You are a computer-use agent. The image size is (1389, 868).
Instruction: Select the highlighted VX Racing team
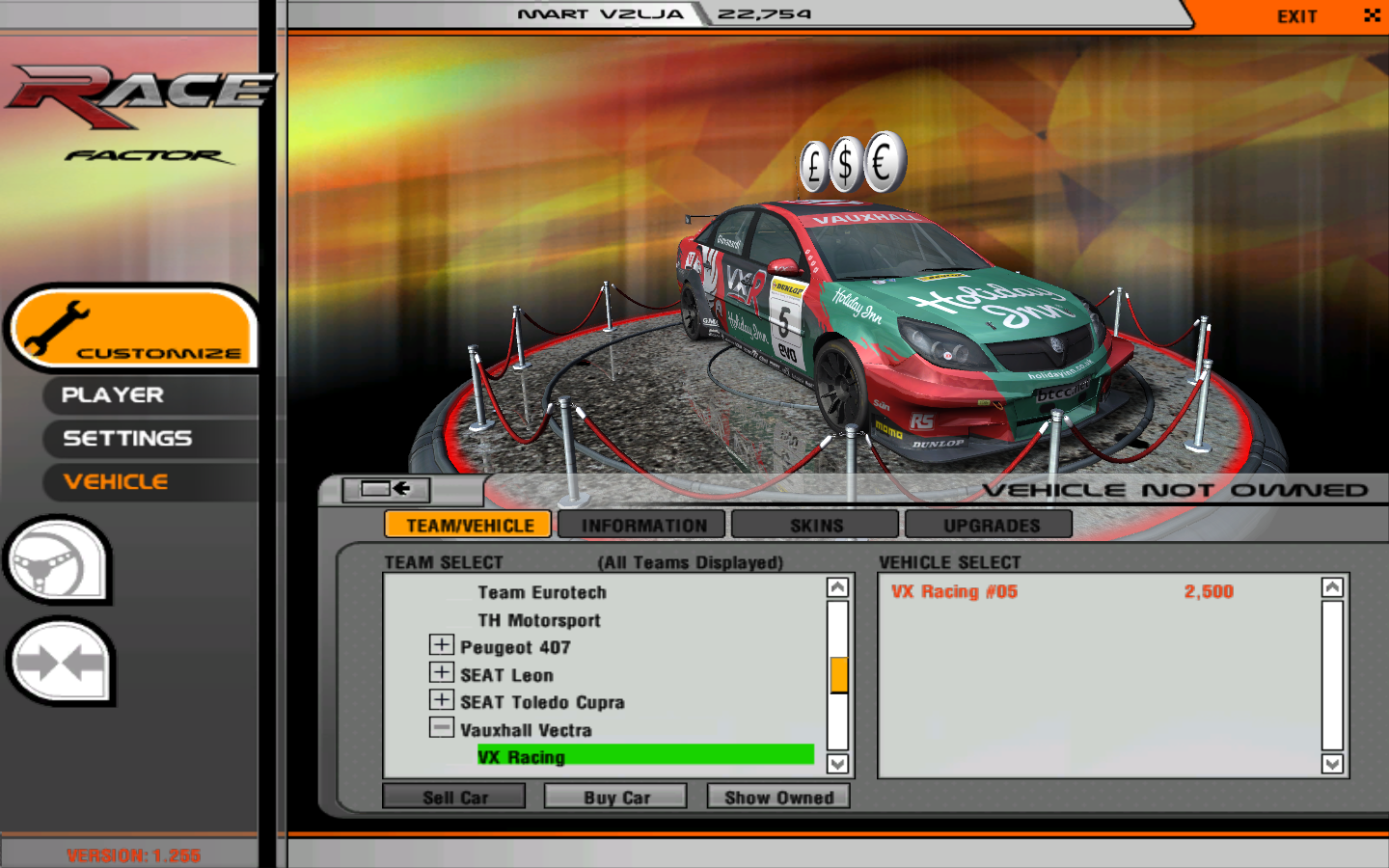tap(645, 756)
